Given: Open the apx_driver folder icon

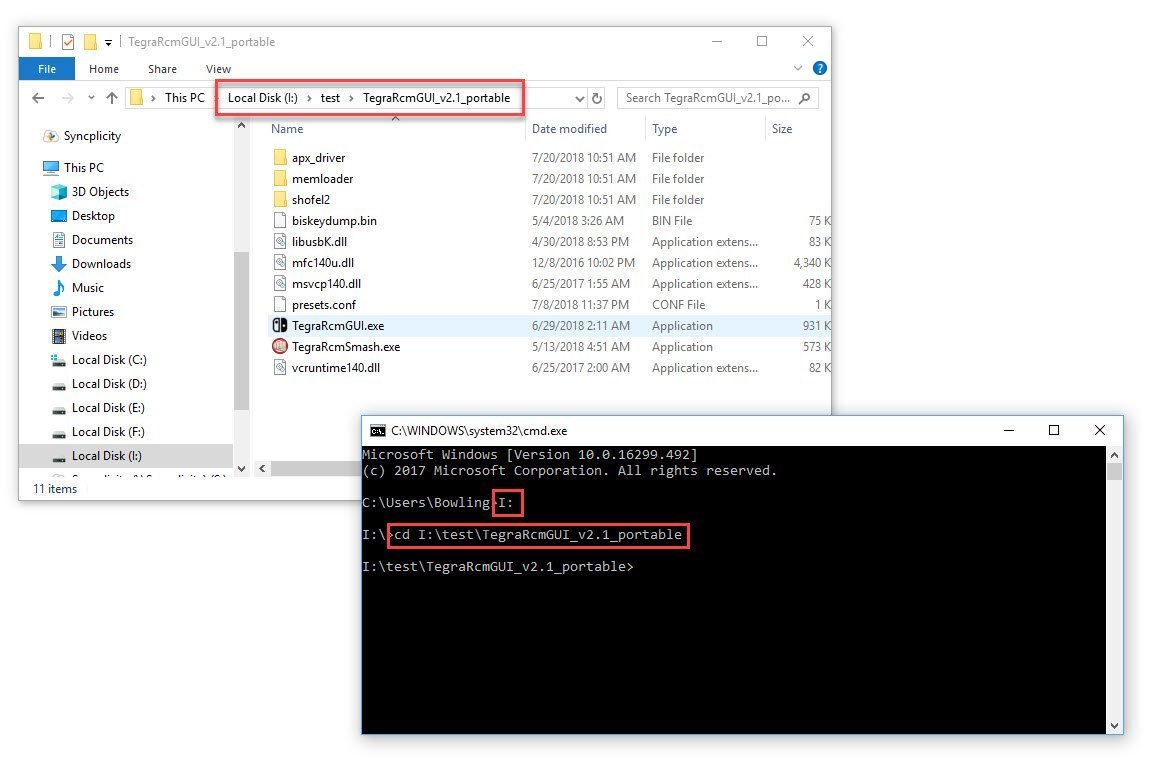Looking at the screenshot, I should pyautogui.click(x=280, y=158).
